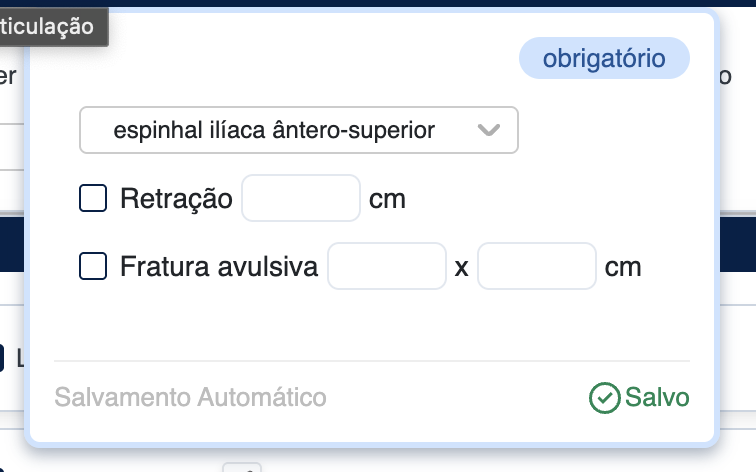
Task: Click the x separator between dimension fields
Action: (x=461, y=268)
